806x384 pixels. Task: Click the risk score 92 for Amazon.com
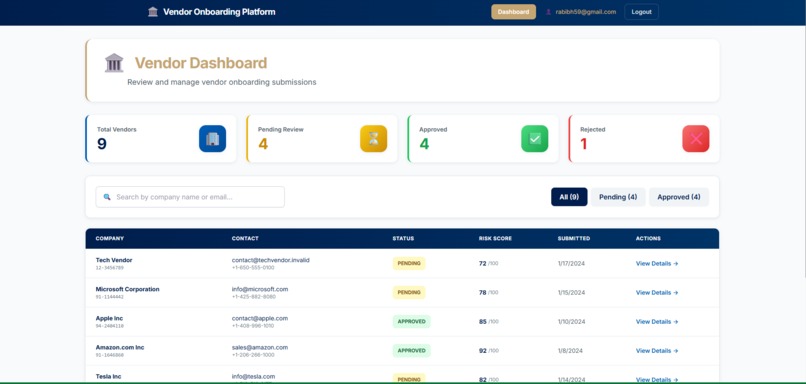pyautogui.click(x=483, y=351)
